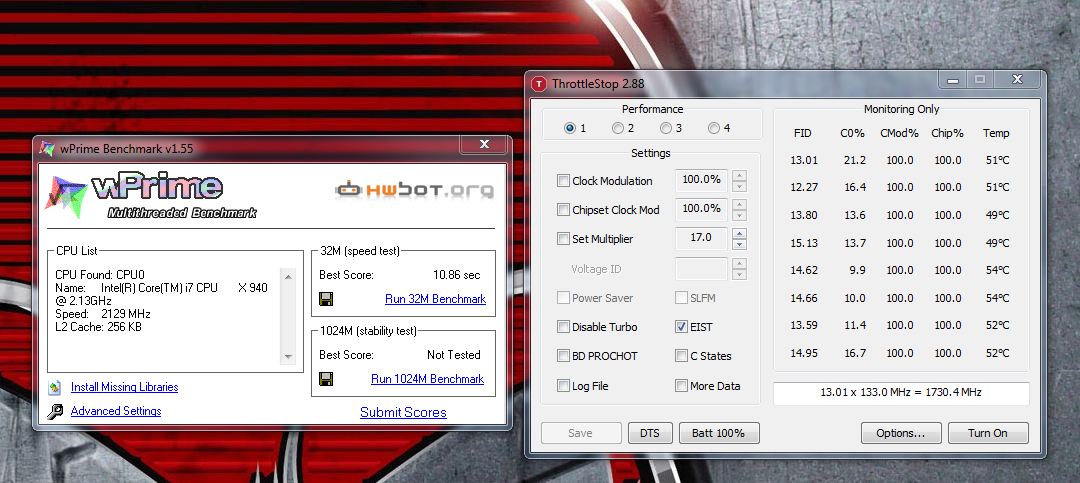Start the Run 1024M Benchmark link
Screen dimensions: 1080x483
428,379
